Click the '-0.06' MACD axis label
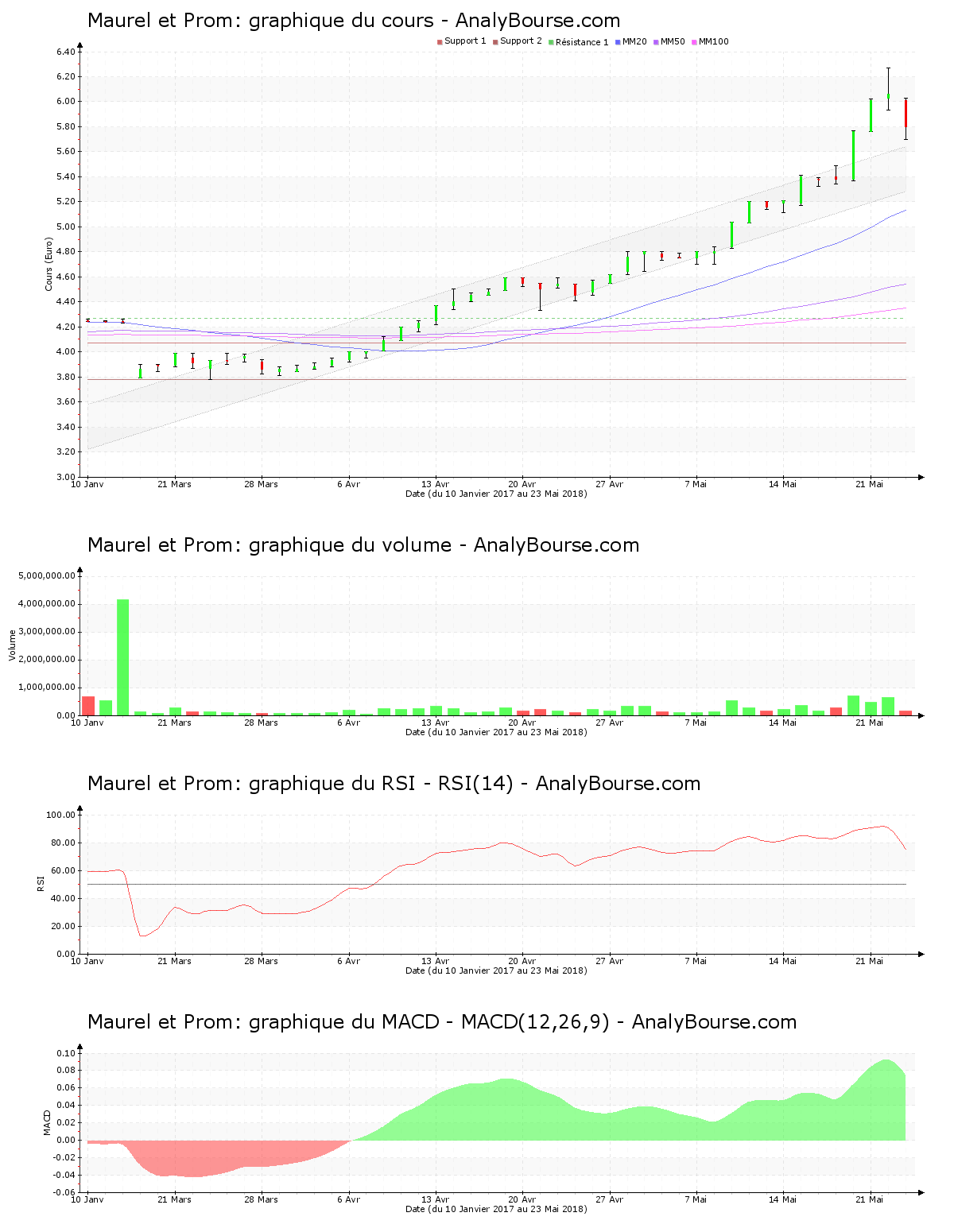Screen dimensions: 954x1232 click(65, 1192)
